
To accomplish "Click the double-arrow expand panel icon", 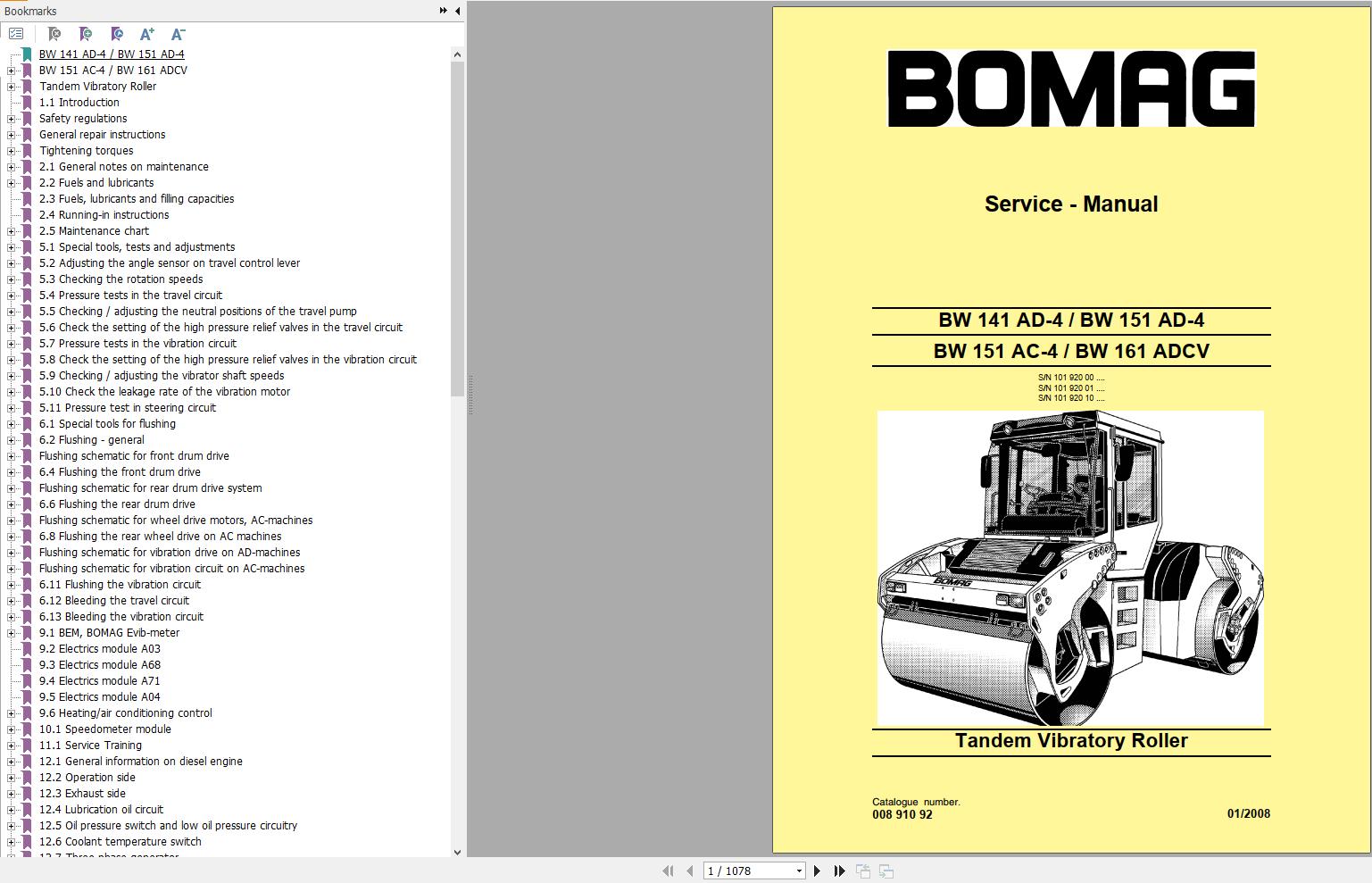I will pos(444,11).
